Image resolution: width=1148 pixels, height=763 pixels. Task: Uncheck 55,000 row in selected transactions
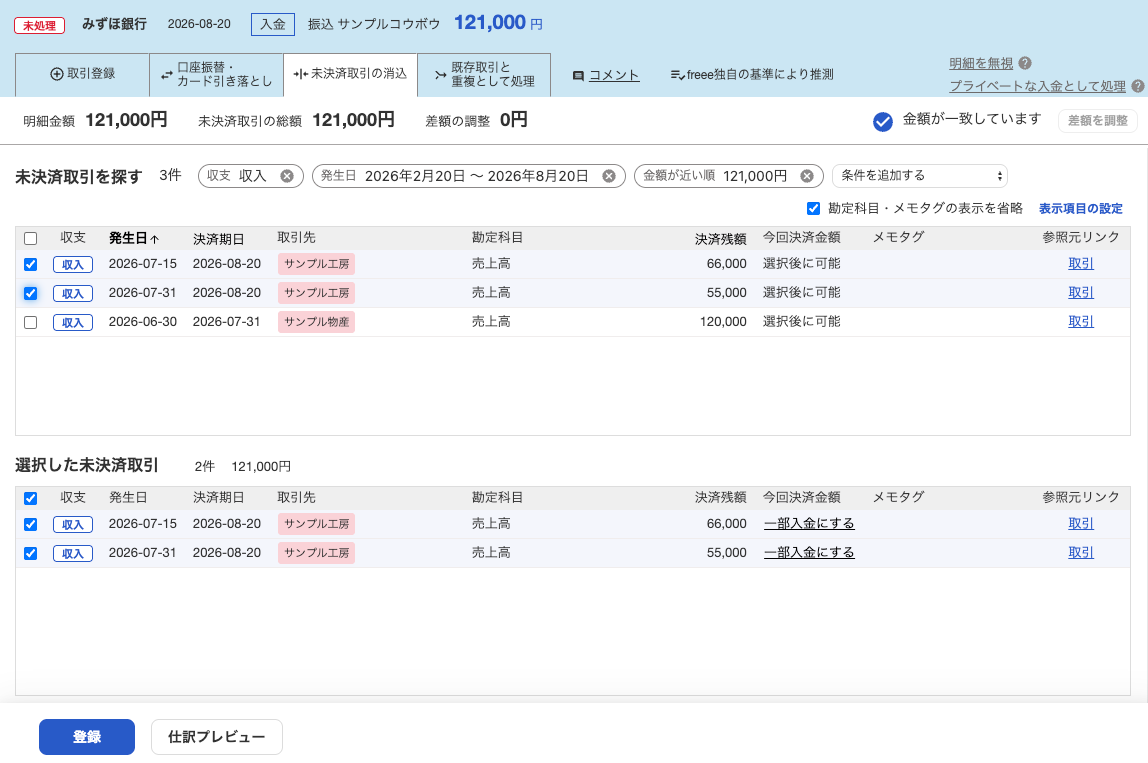[30, 554]
